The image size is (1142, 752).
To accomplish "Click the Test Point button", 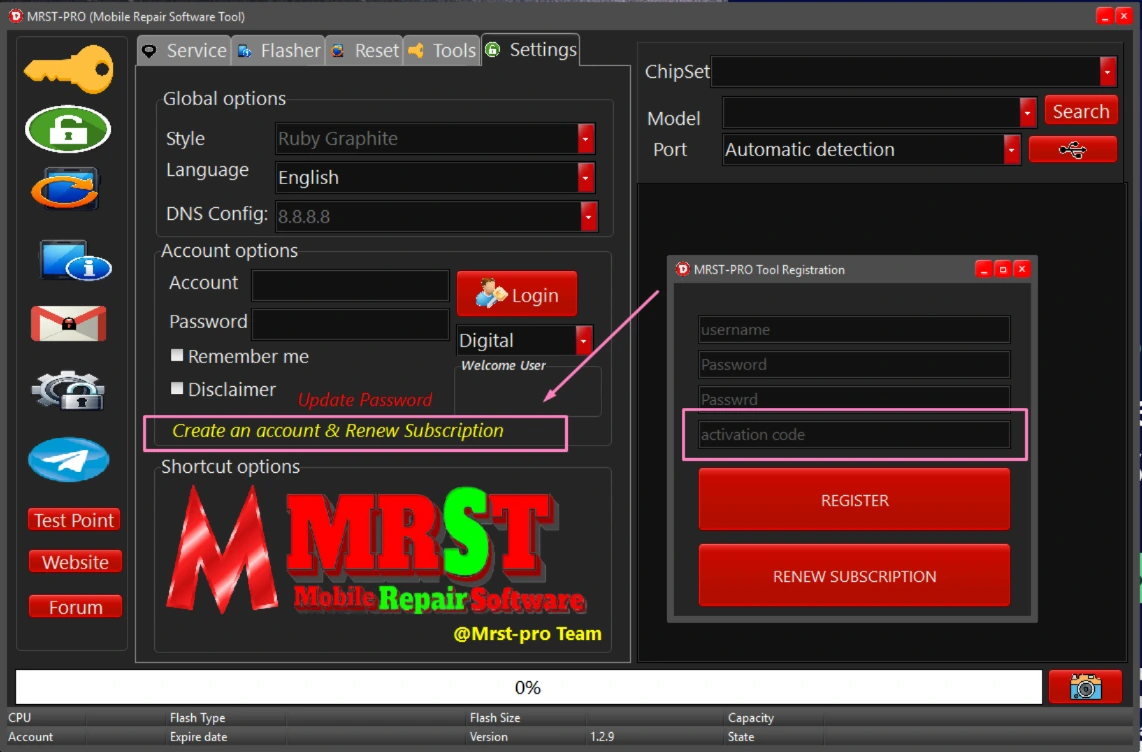I will 74,520.
